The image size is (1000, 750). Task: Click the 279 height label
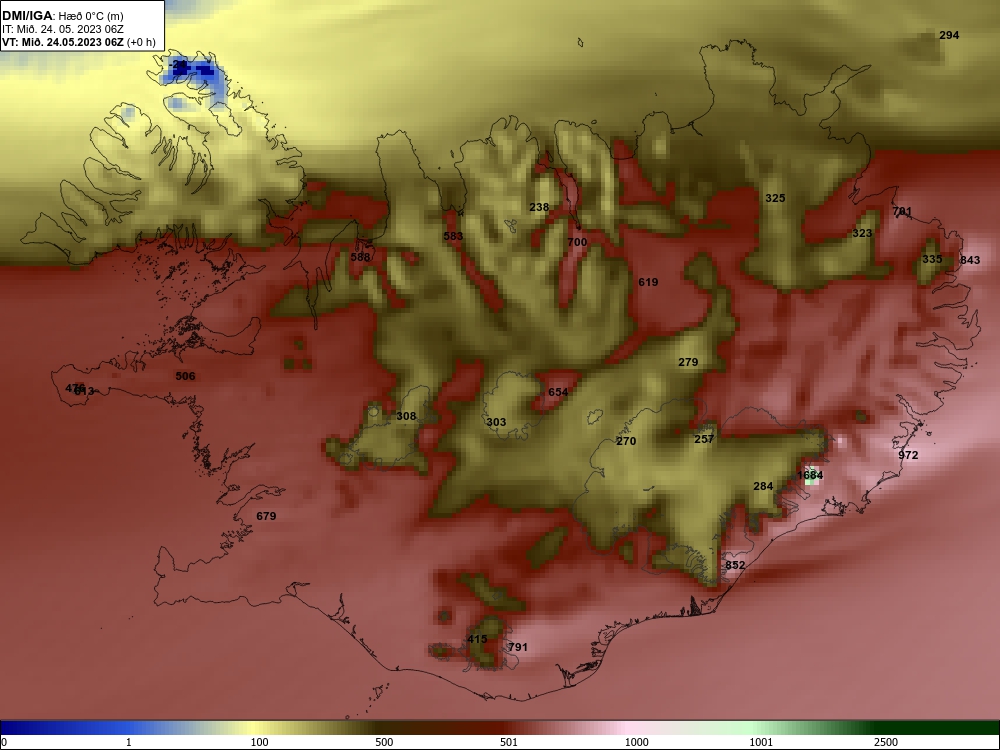[688, 362]
